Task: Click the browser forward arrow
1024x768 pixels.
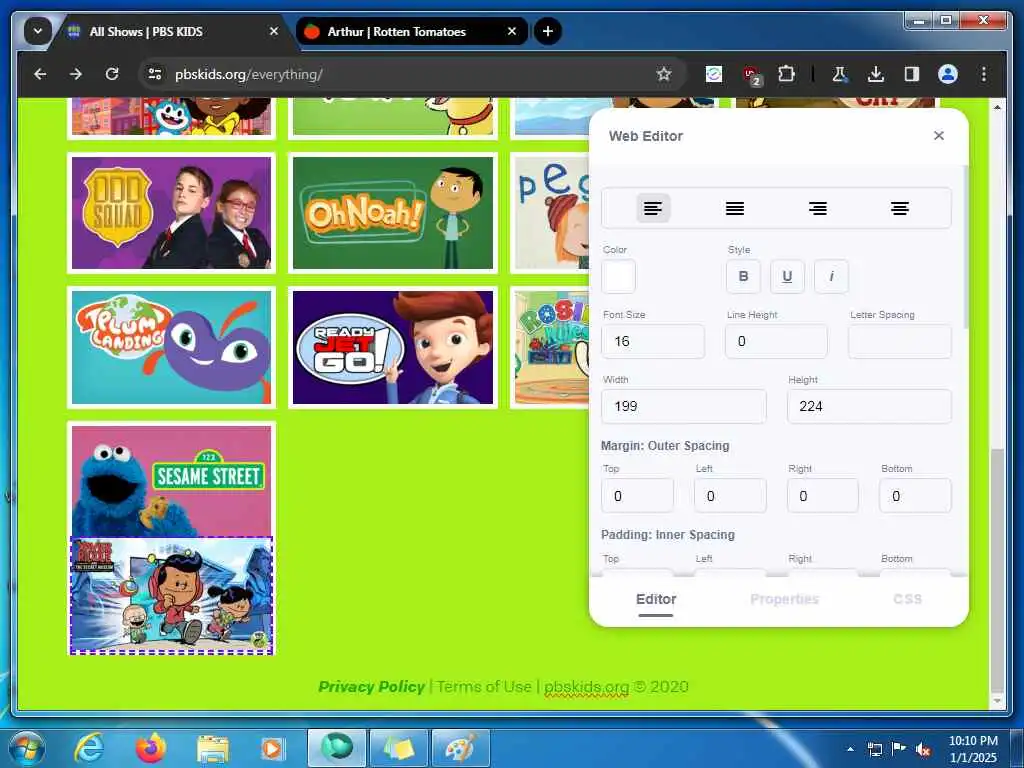Action: point(76,74)
